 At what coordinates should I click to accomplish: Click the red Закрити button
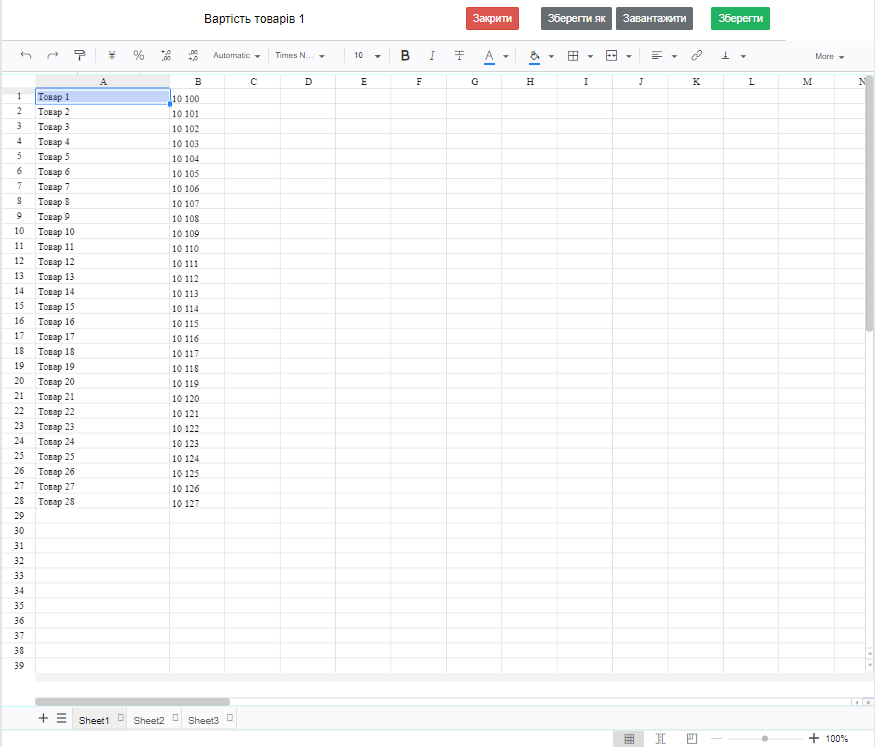coord(492,19)
